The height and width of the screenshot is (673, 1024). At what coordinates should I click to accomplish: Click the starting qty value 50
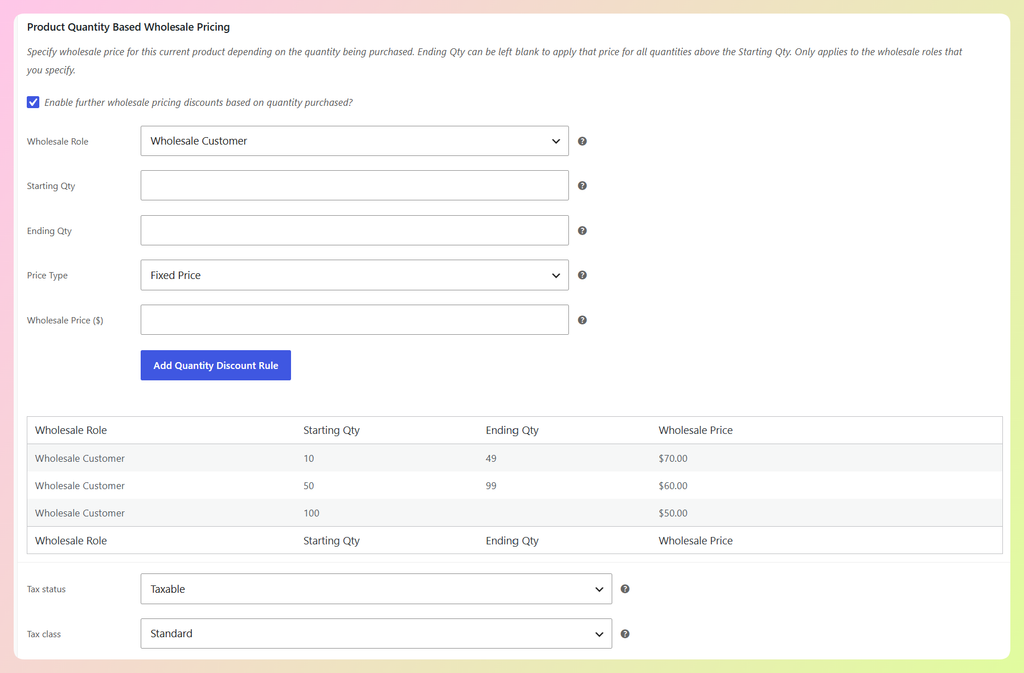pos(309,486)
